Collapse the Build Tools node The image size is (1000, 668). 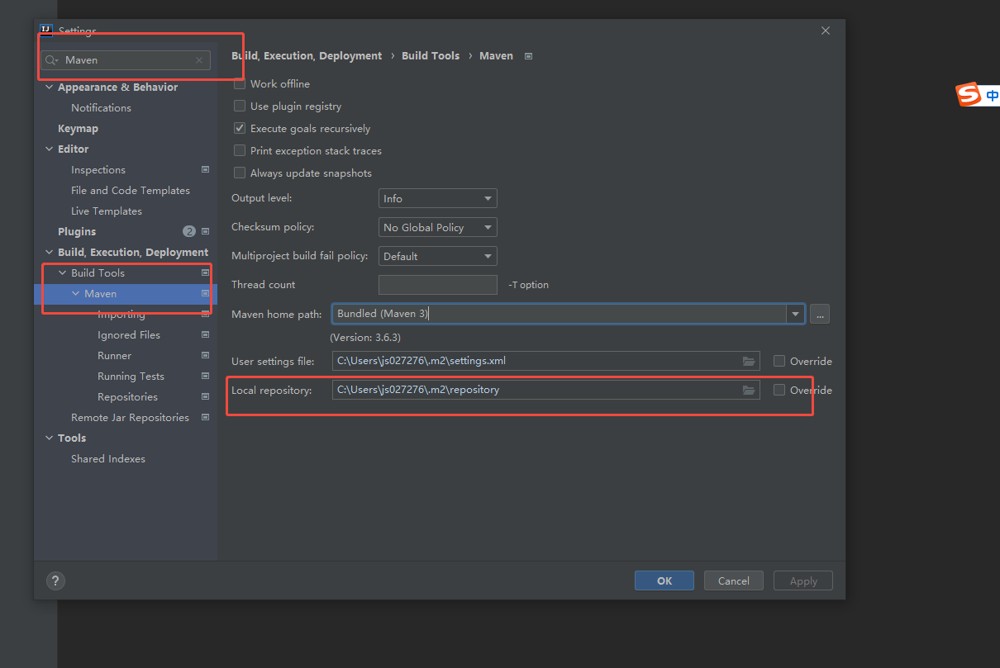pyautogui.click(x=62, y=273)
